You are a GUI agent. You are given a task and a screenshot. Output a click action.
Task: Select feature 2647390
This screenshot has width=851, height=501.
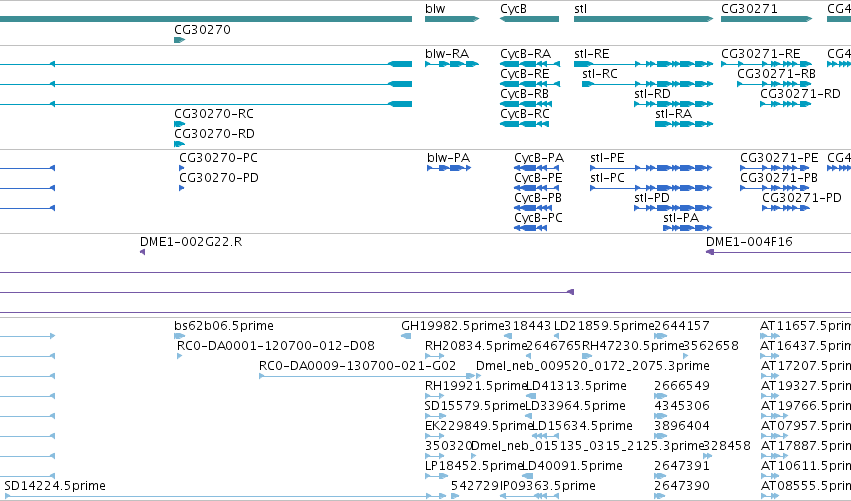(682, 486)
